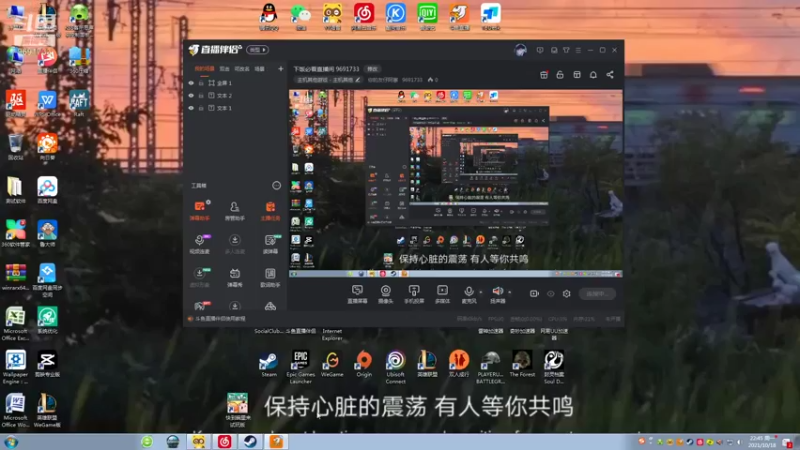
Task: Select the 文本 2 source row
Action: pyautogui.click(x=235, y=95)
